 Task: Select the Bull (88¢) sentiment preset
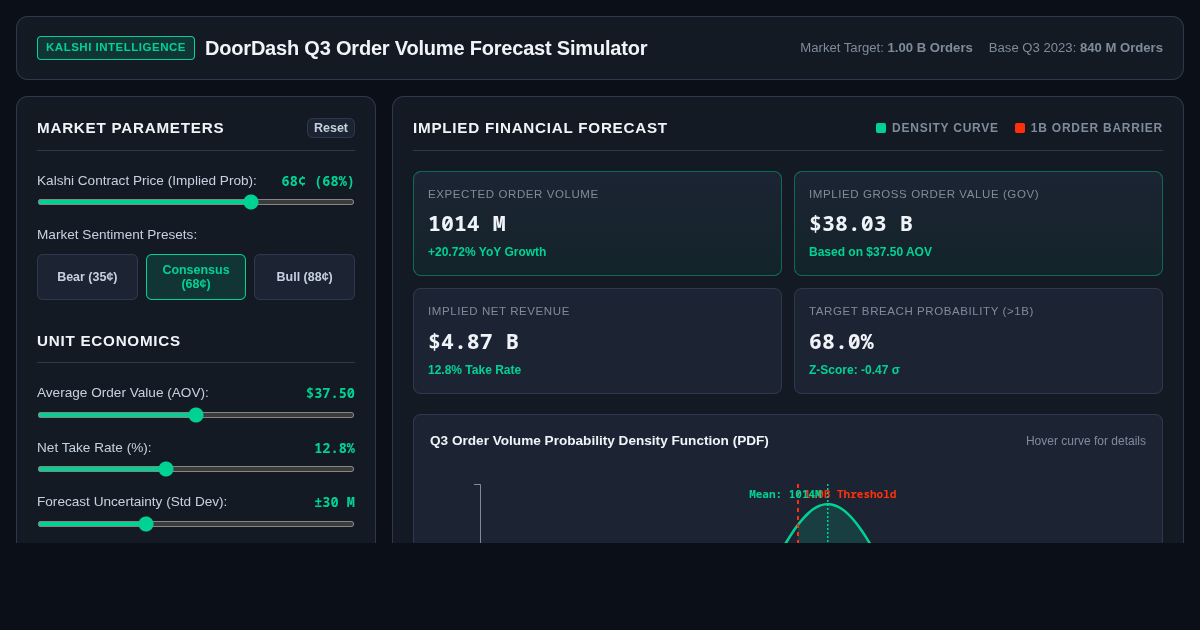(x=304, y=277)
